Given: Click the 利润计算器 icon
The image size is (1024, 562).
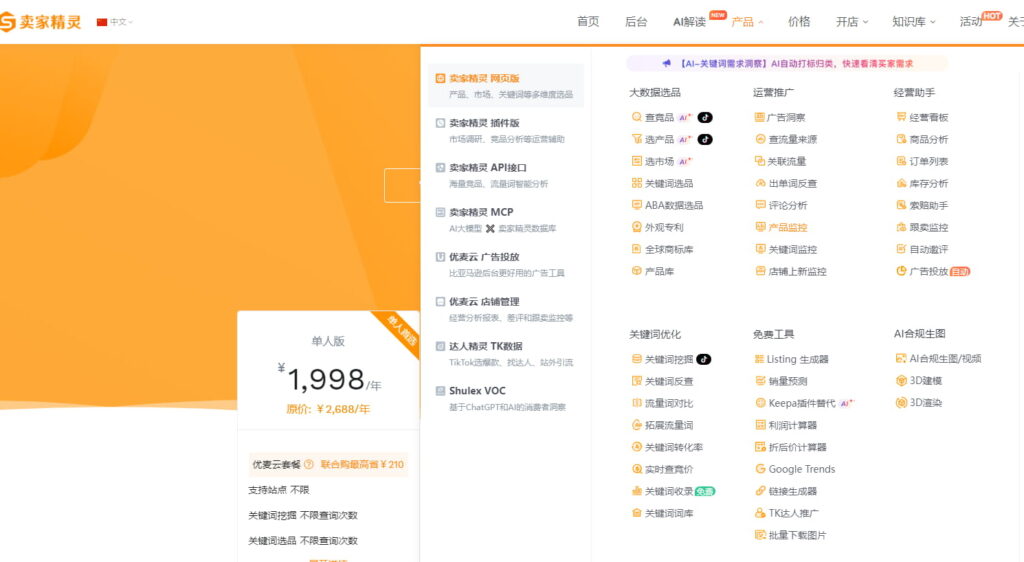Looking at the screenshot, I should (x=760, y=425).
